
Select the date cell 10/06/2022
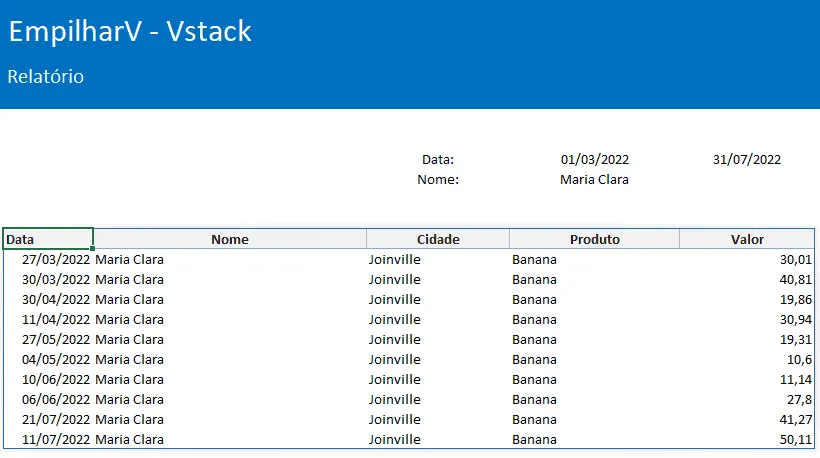pos(56,380)
